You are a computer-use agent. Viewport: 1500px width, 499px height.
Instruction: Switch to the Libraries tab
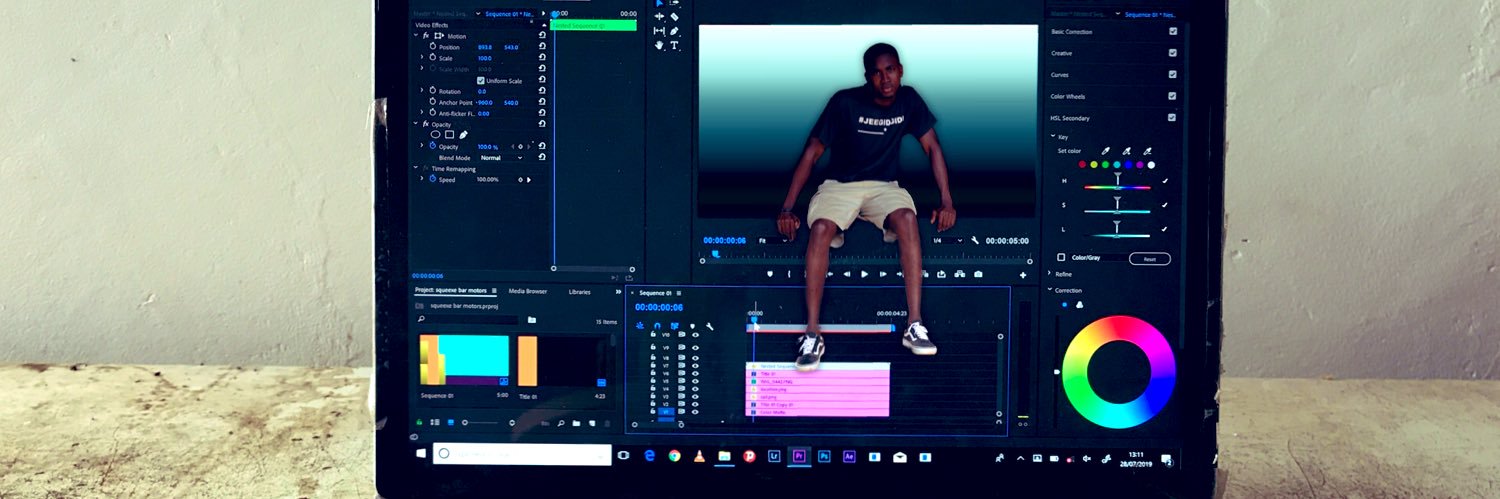pos(579,292)
